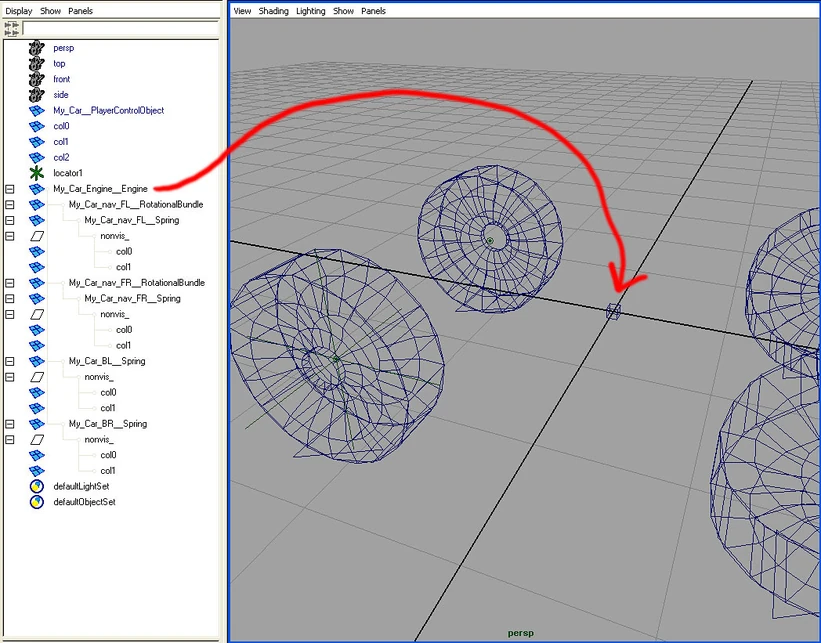Open the viewport Shading menu
This screenshot has height=643, width=821.
coord(273,11)
